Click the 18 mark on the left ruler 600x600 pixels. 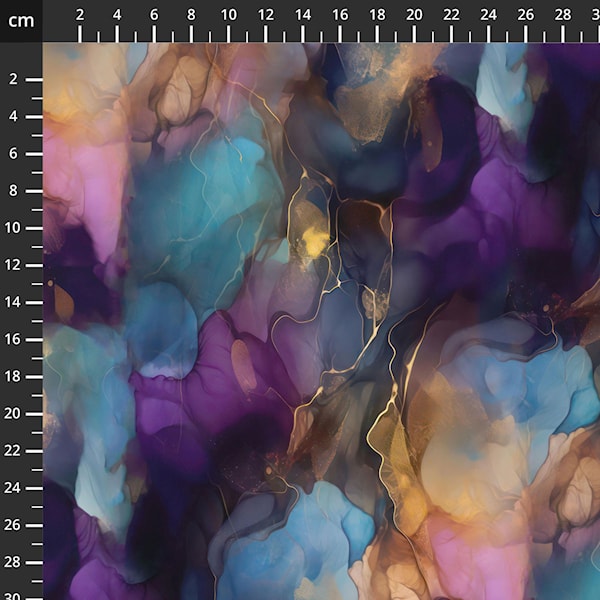click(15, 376)
